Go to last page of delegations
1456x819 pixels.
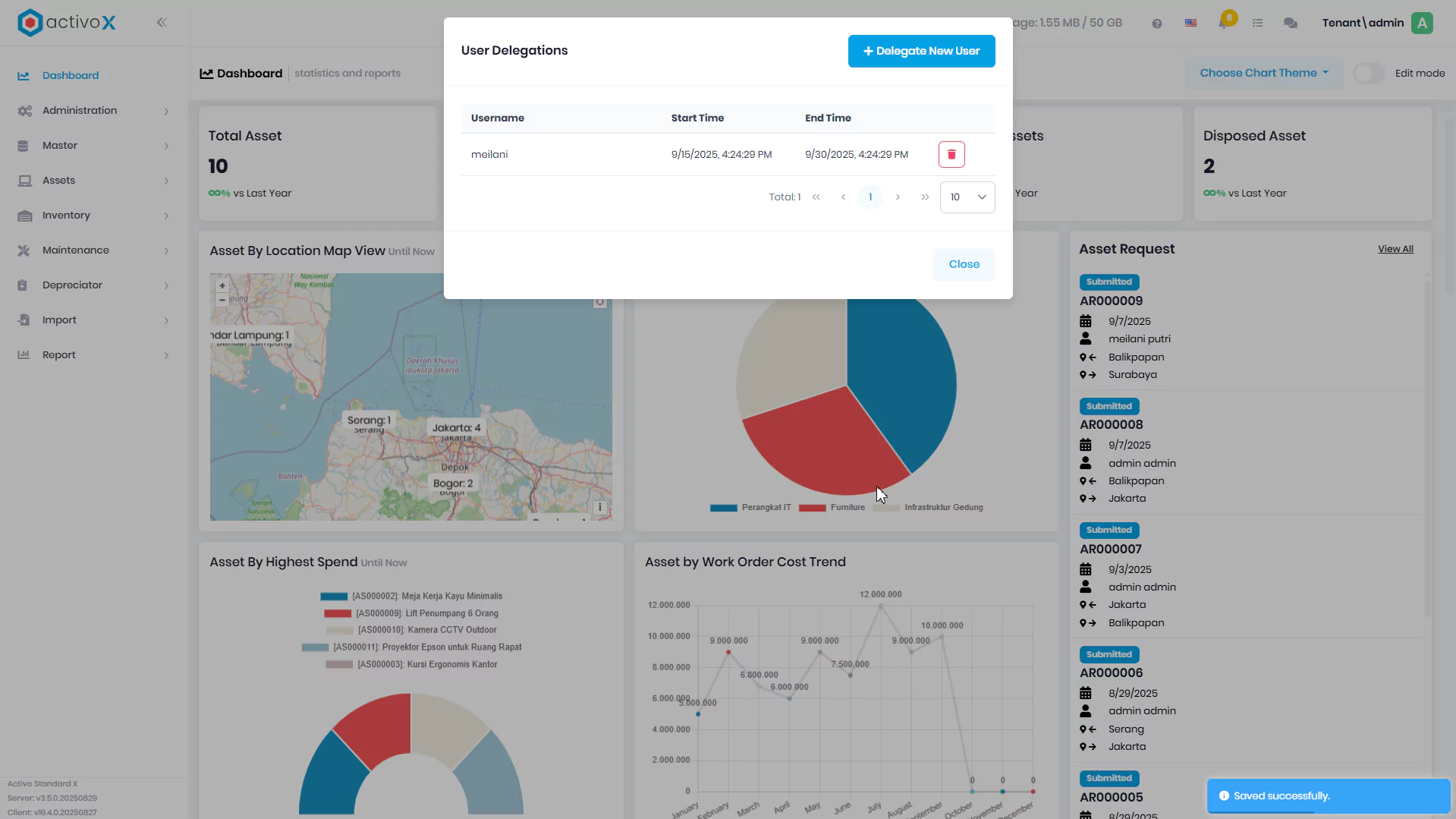point(925,197)
